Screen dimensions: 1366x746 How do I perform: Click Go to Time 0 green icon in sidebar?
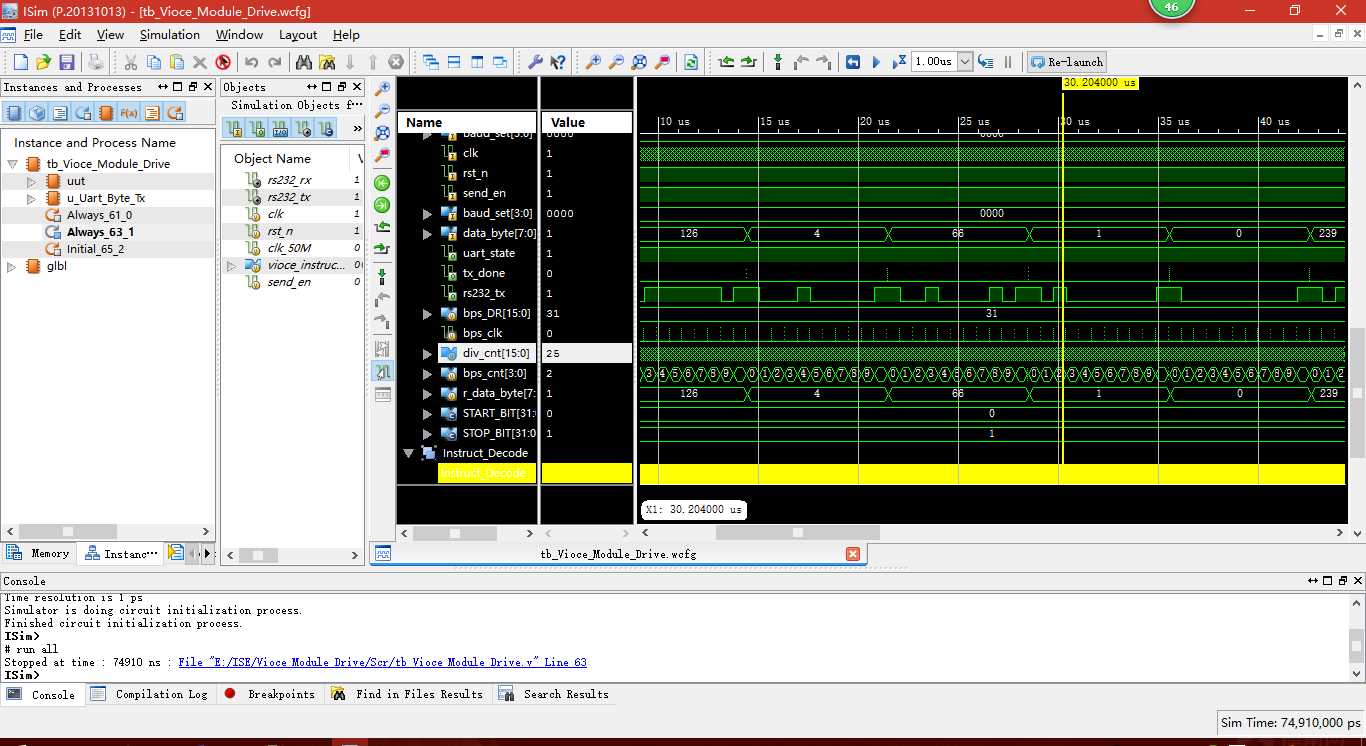(382, 183)
